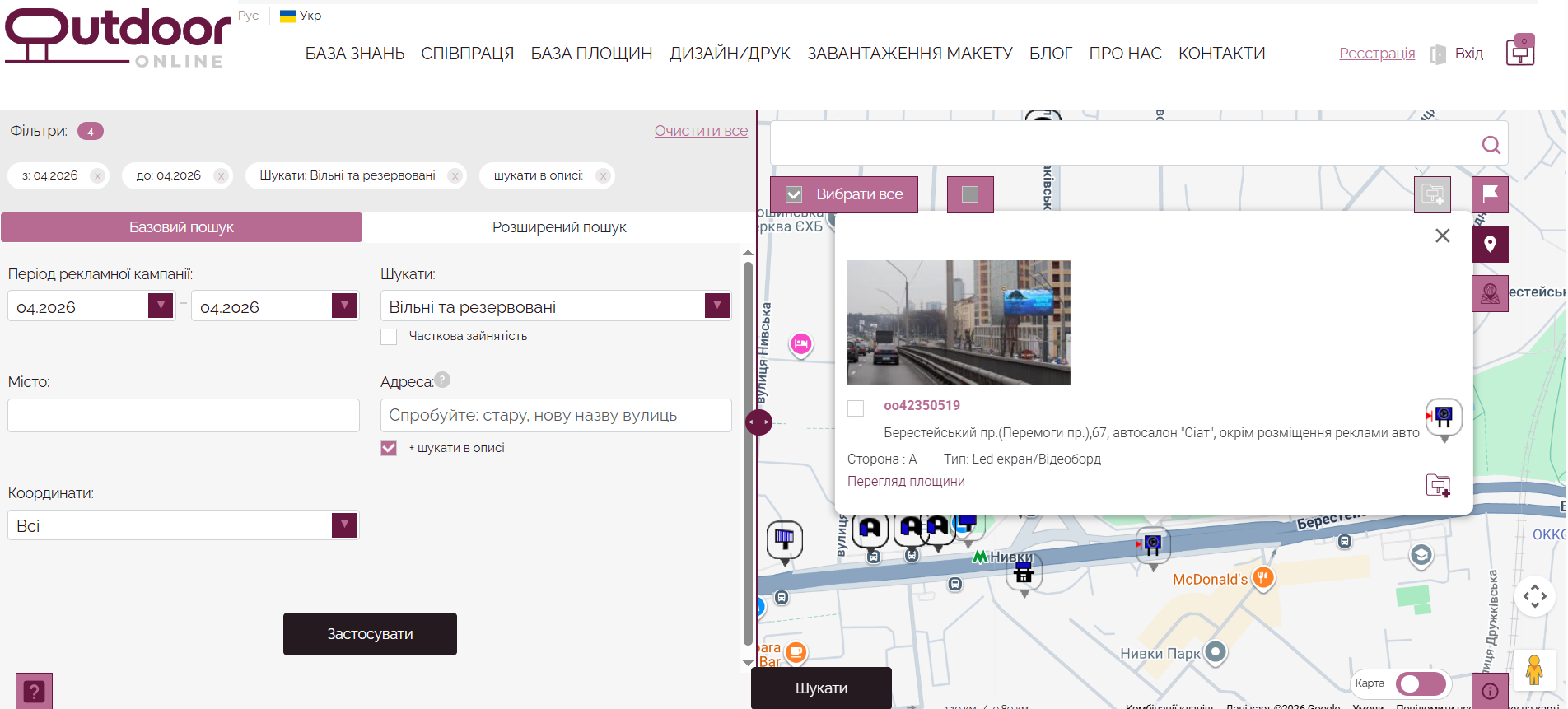Toggle the 'Вибрати все' checkbox

(x=794, y=194)
